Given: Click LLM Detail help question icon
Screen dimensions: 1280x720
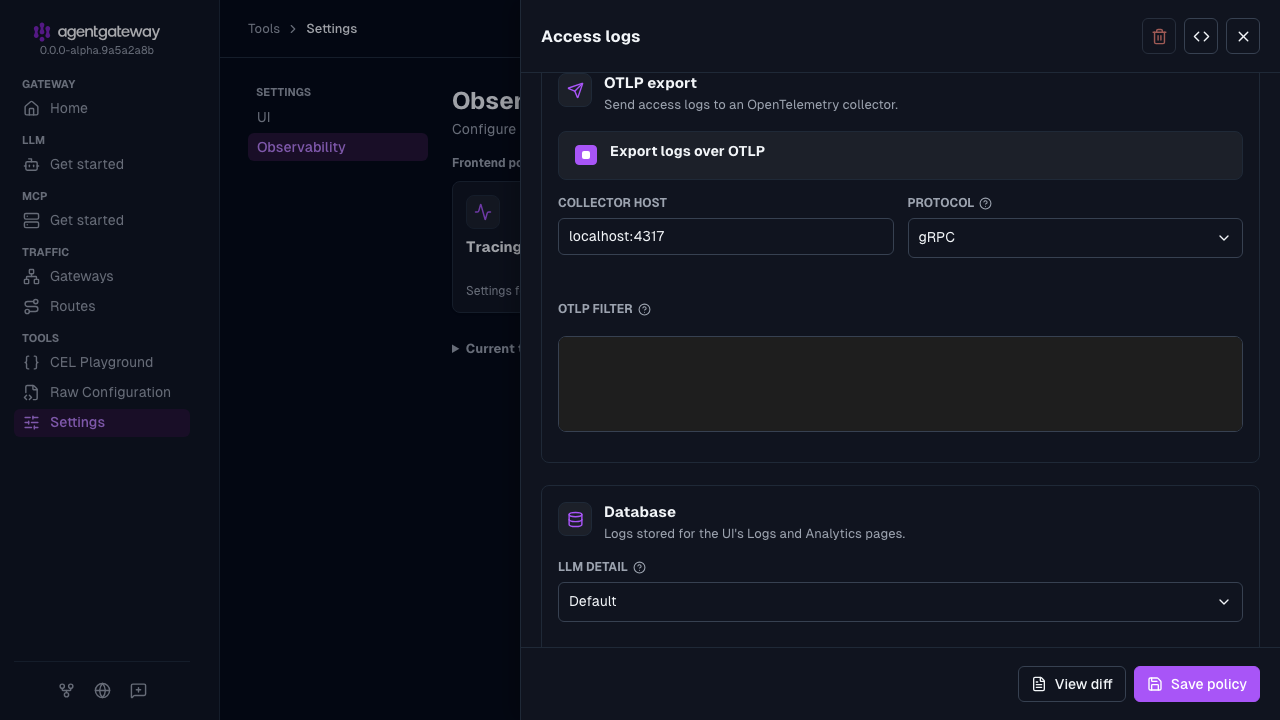Looking at the screenshot, I should coord(640,567).
